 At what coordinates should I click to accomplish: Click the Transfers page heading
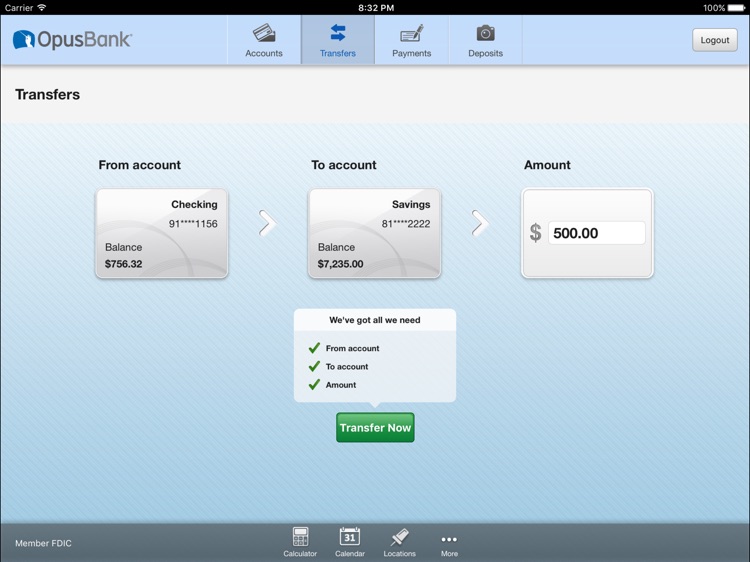pyautogui.click(x=47, y=94)
